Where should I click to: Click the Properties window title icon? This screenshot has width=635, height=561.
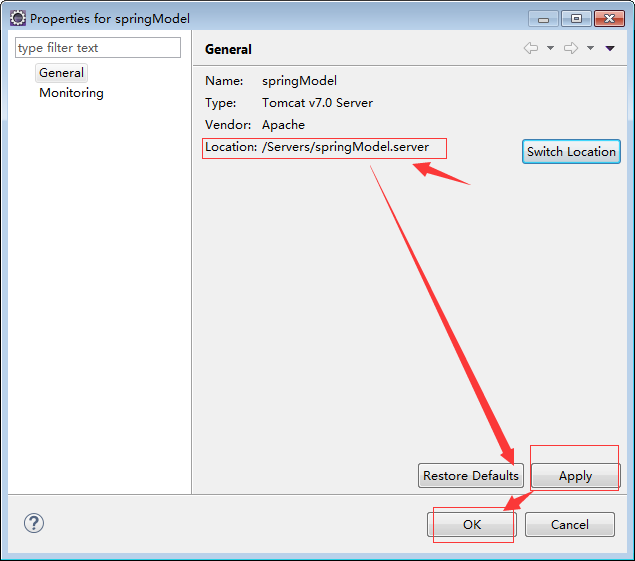pyautogui.click(x=18, y=18)
